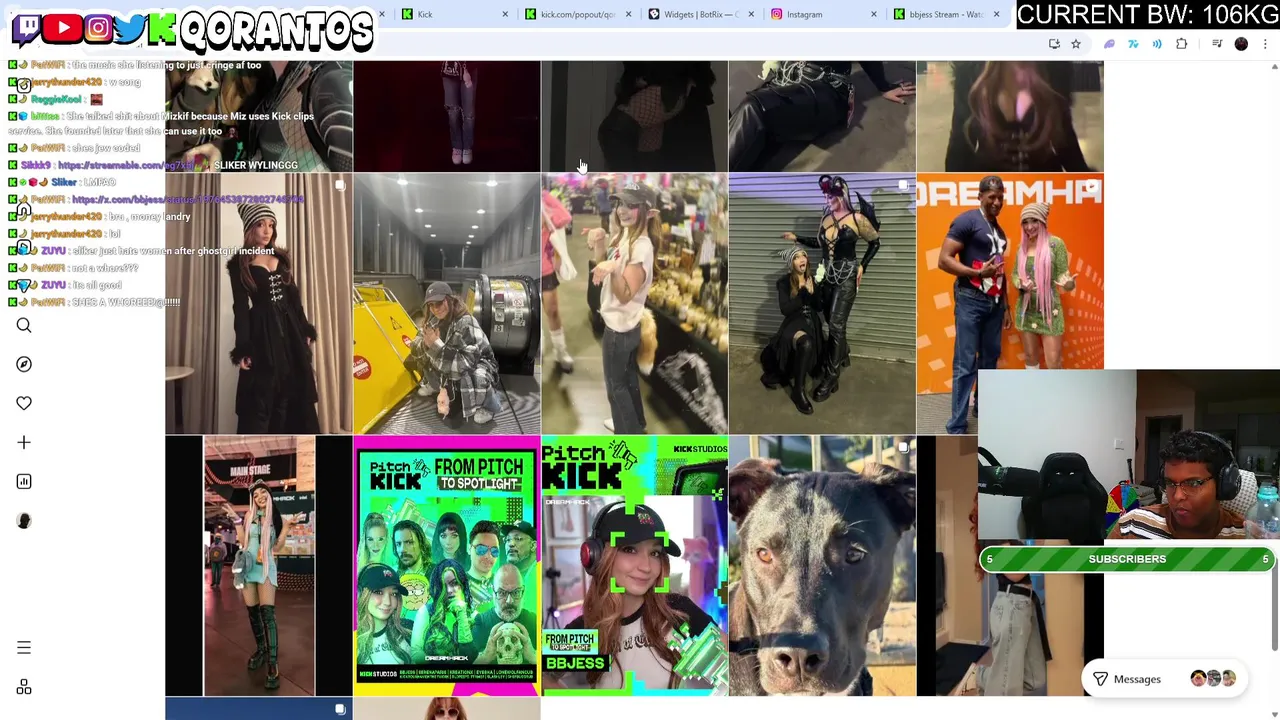
Task: Open the More hamburger menu in sidebar
Action: (24, 648)
